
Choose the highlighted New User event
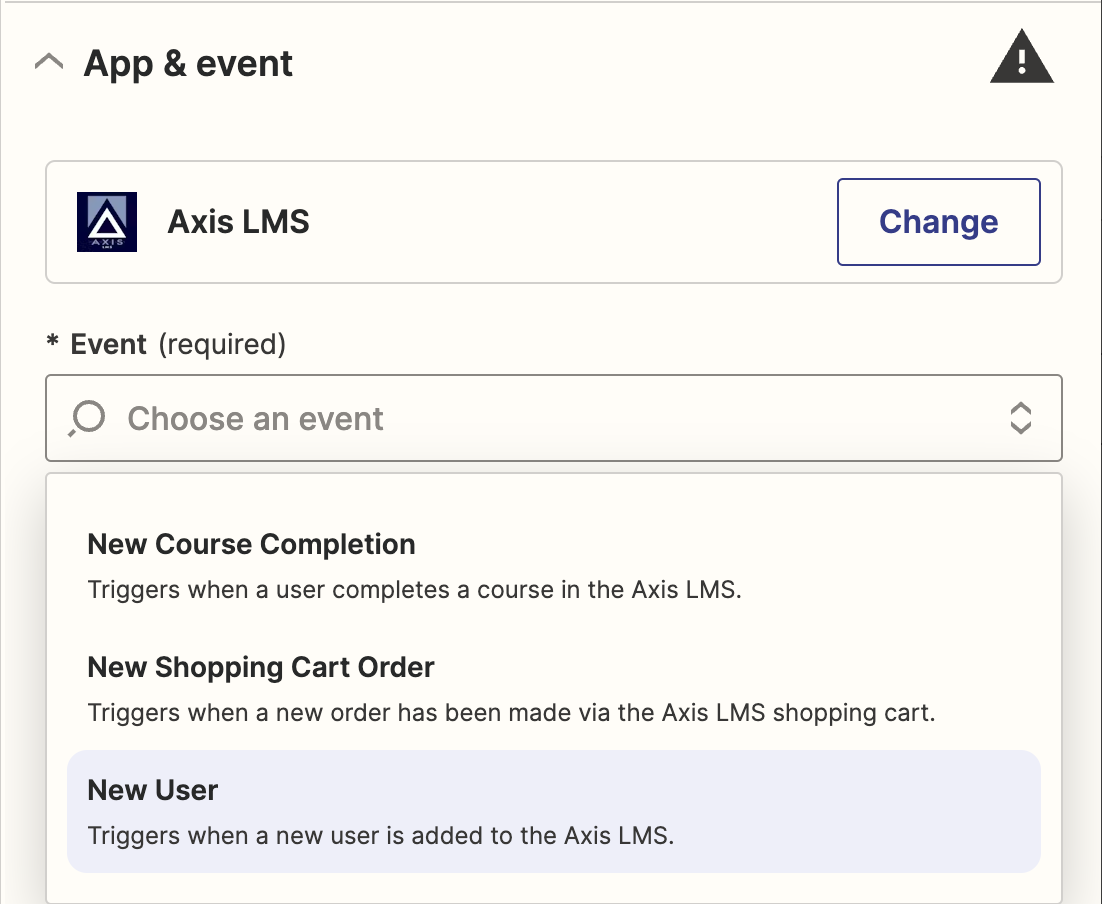[x=554, y=812]
